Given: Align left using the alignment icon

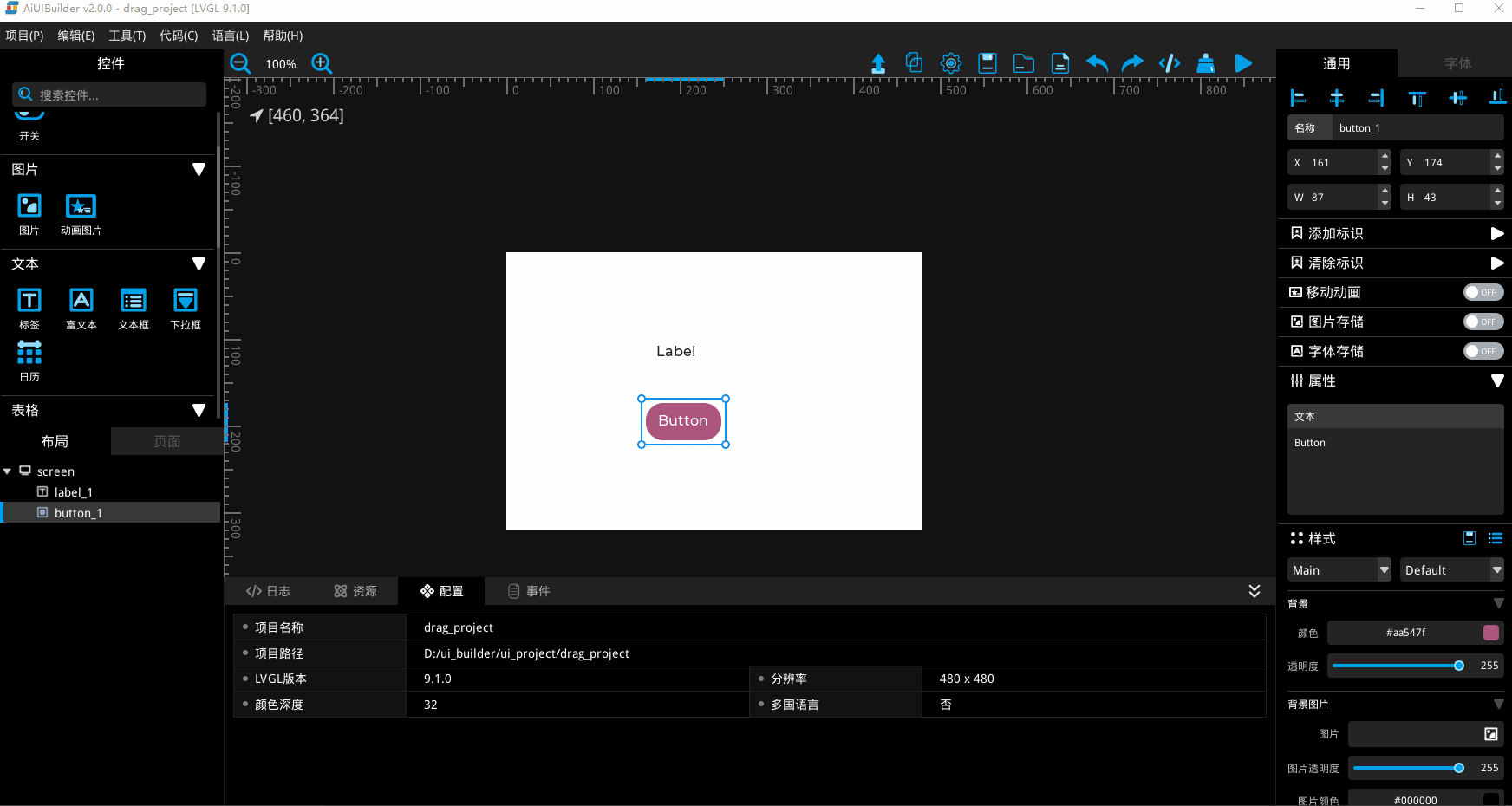Looking at the screenshot, I should coord(1298,98).
